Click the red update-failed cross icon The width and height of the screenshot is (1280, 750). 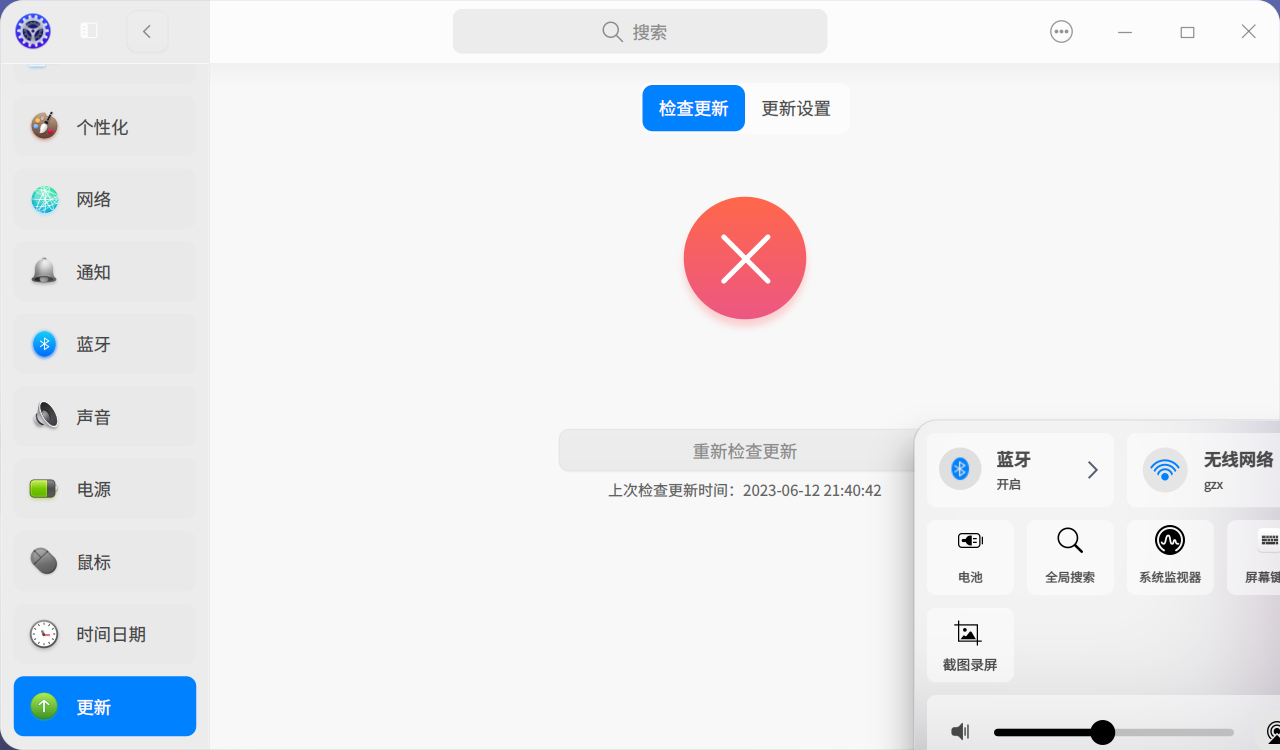pyautogui.click(x=745, y=258)
